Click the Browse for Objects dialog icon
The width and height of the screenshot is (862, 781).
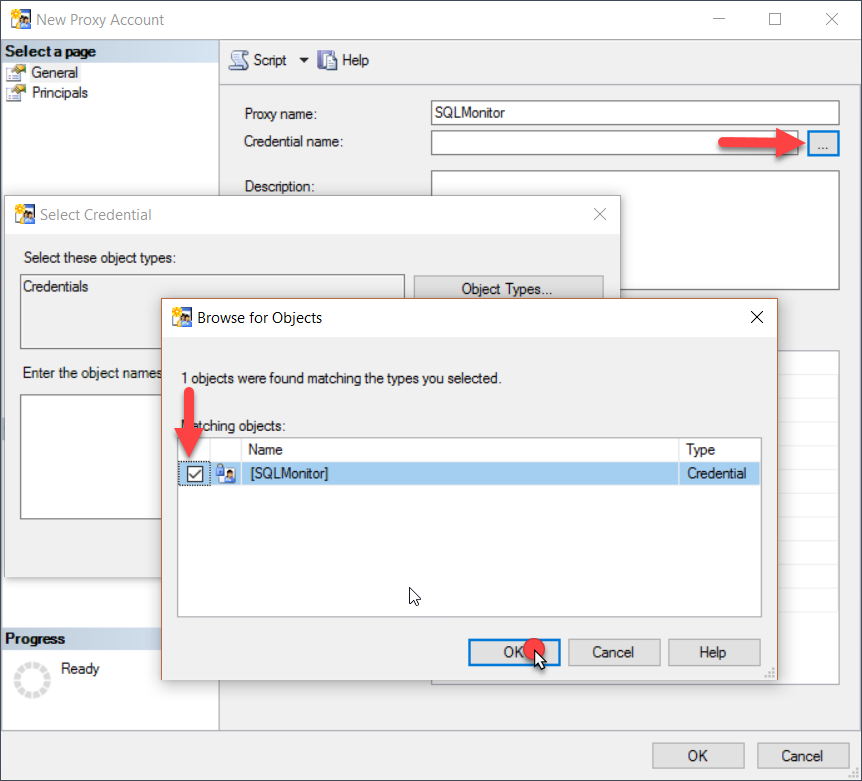pyautogui.click(x=182, y=317)
